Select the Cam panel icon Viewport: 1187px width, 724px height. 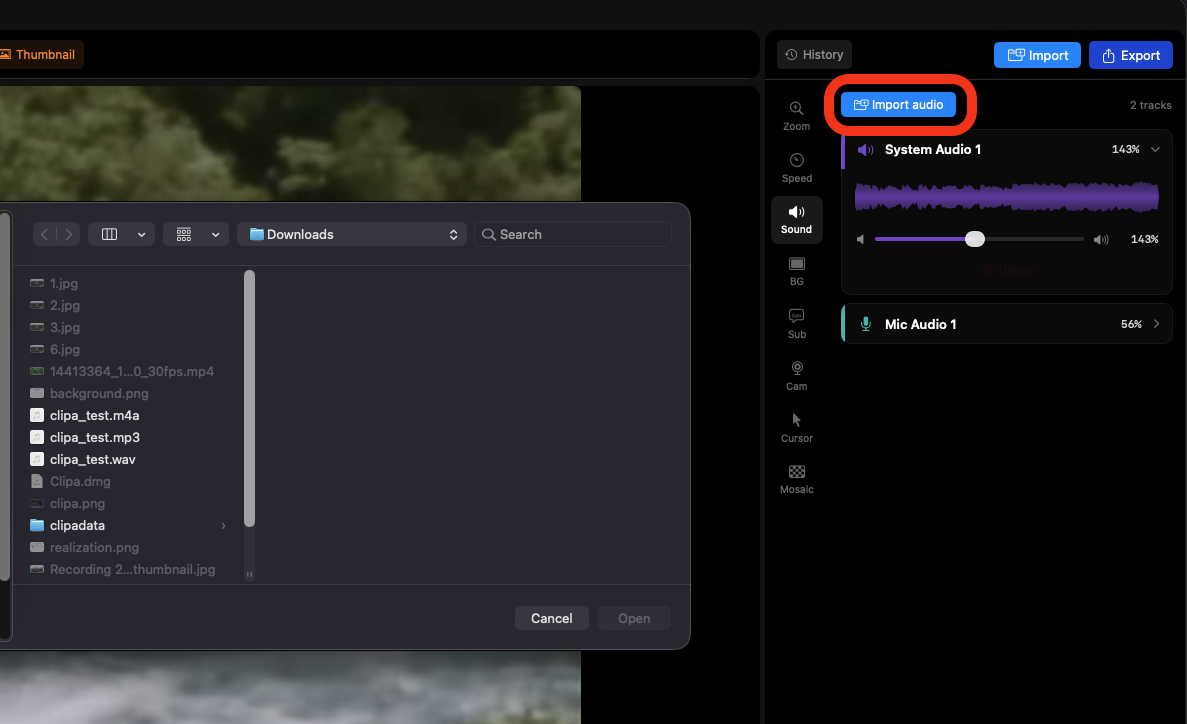(796, 374)
